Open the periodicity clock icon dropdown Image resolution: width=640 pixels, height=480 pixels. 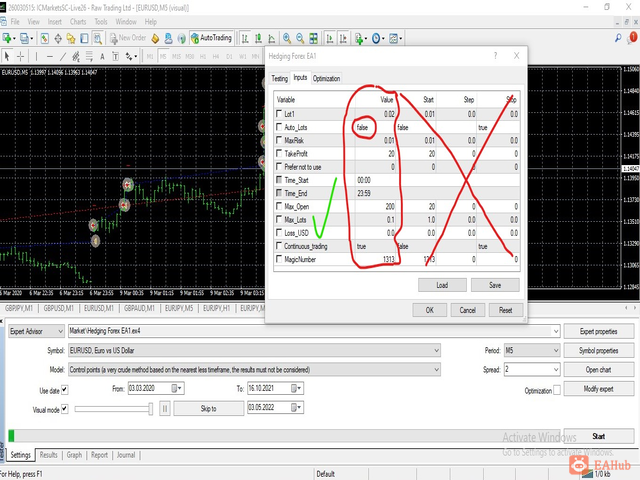pos(378,39)
